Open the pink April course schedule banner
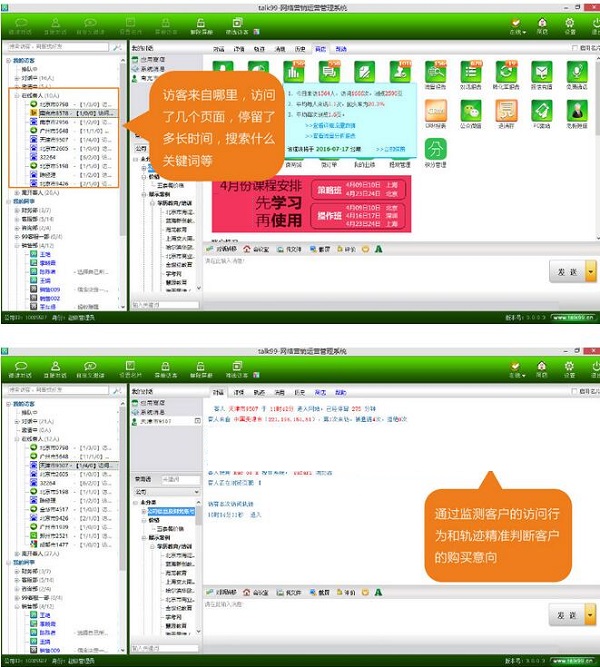Viewport: 600px width, 667px height. (311, 204)
